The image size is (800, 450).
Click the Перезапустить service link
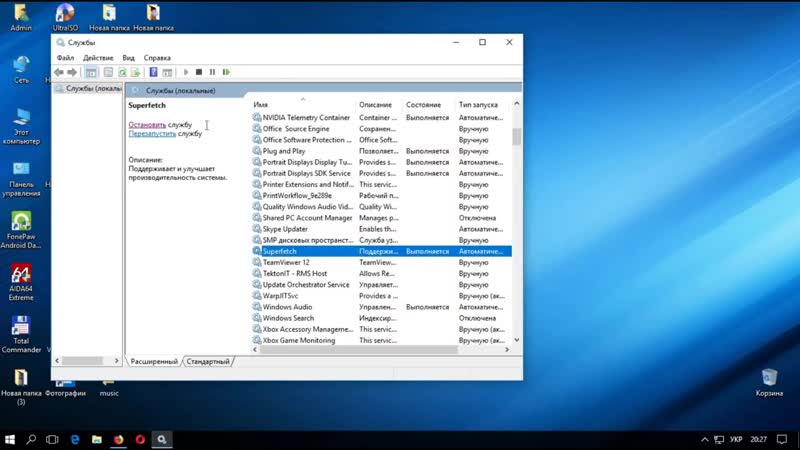pyautogui.click(x=152, y=134)
